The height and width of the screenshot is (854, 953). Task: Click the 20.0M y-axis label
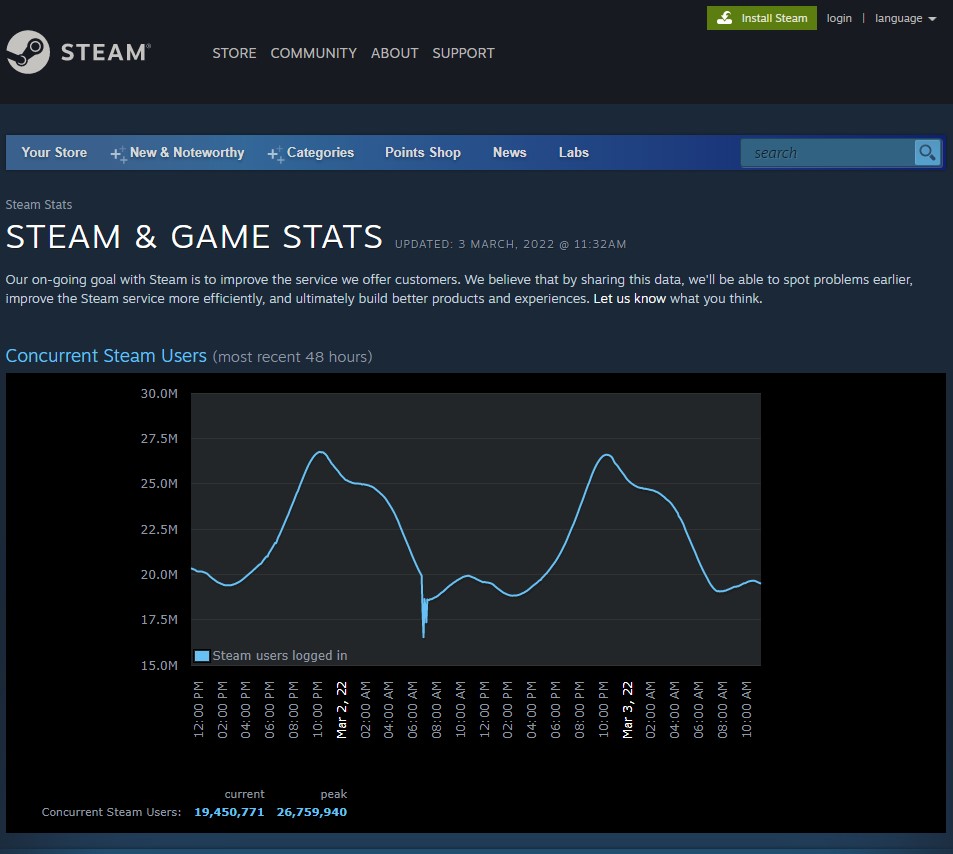click(159, 574)
